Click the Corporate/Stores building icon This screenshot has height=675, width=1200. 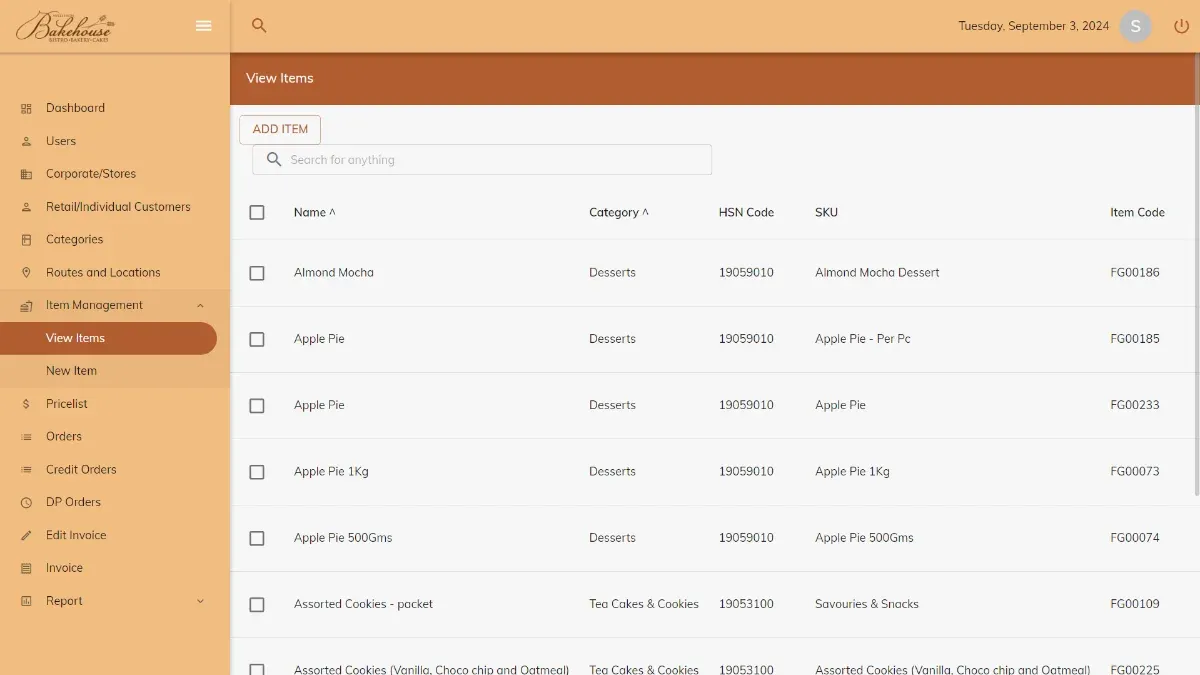coord(26,174)
